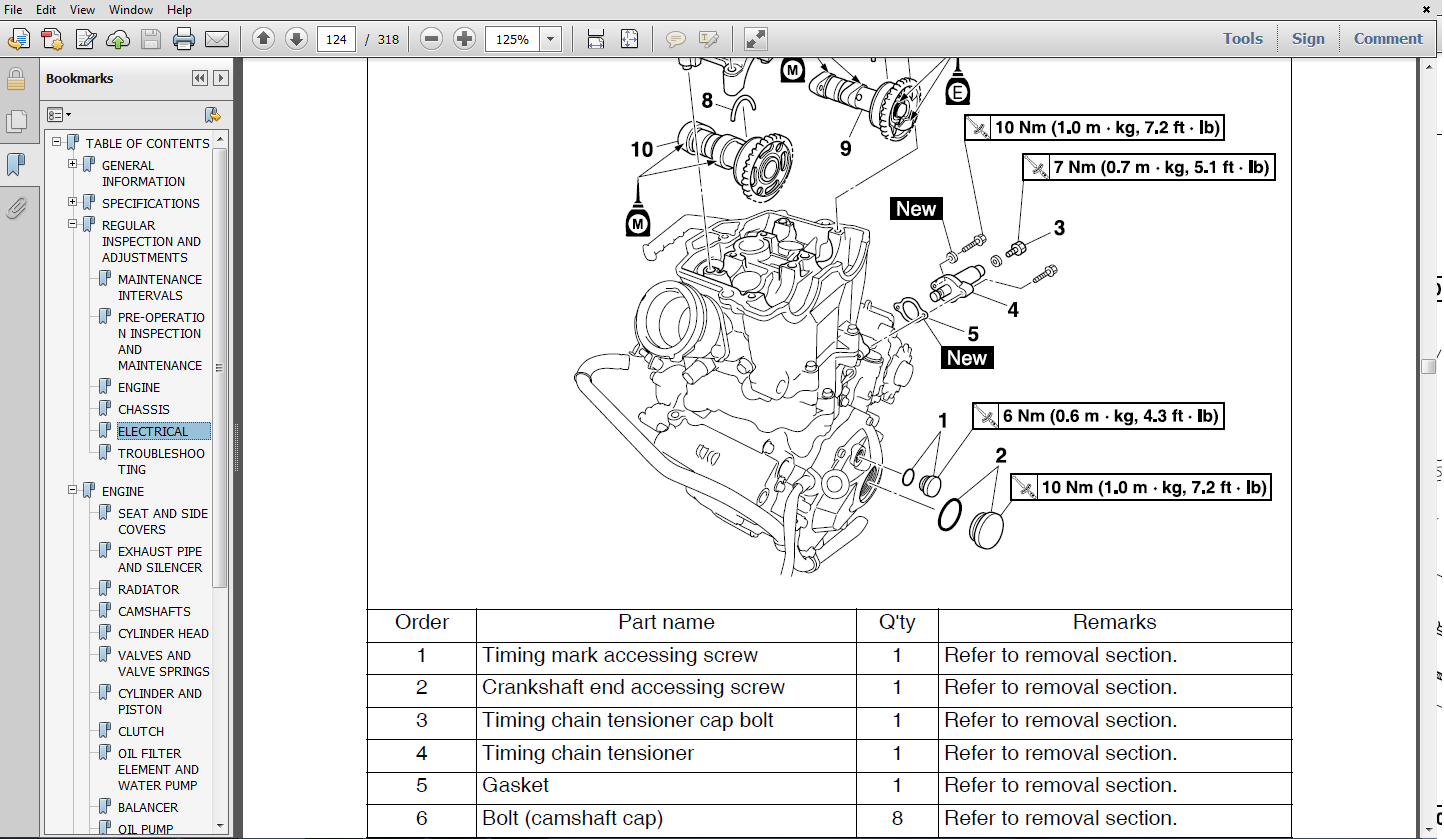
Task: Click the fit width scrolling icon
Action: 596,39
